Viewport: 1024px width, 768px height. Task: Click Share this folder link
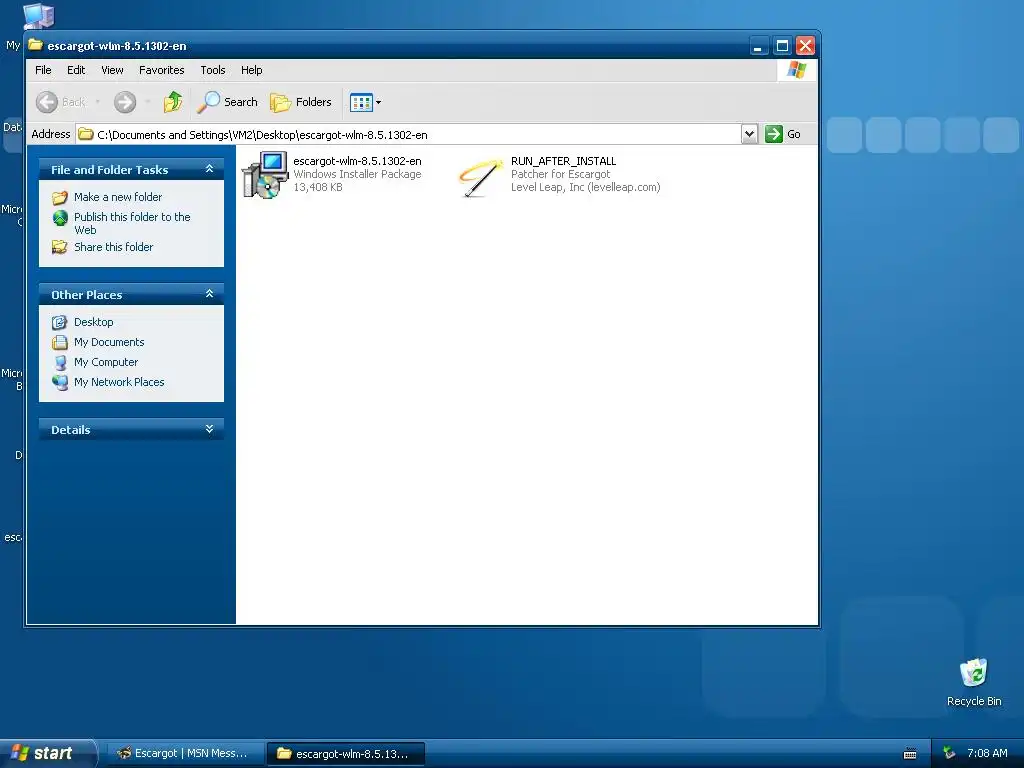coord(114,247)
